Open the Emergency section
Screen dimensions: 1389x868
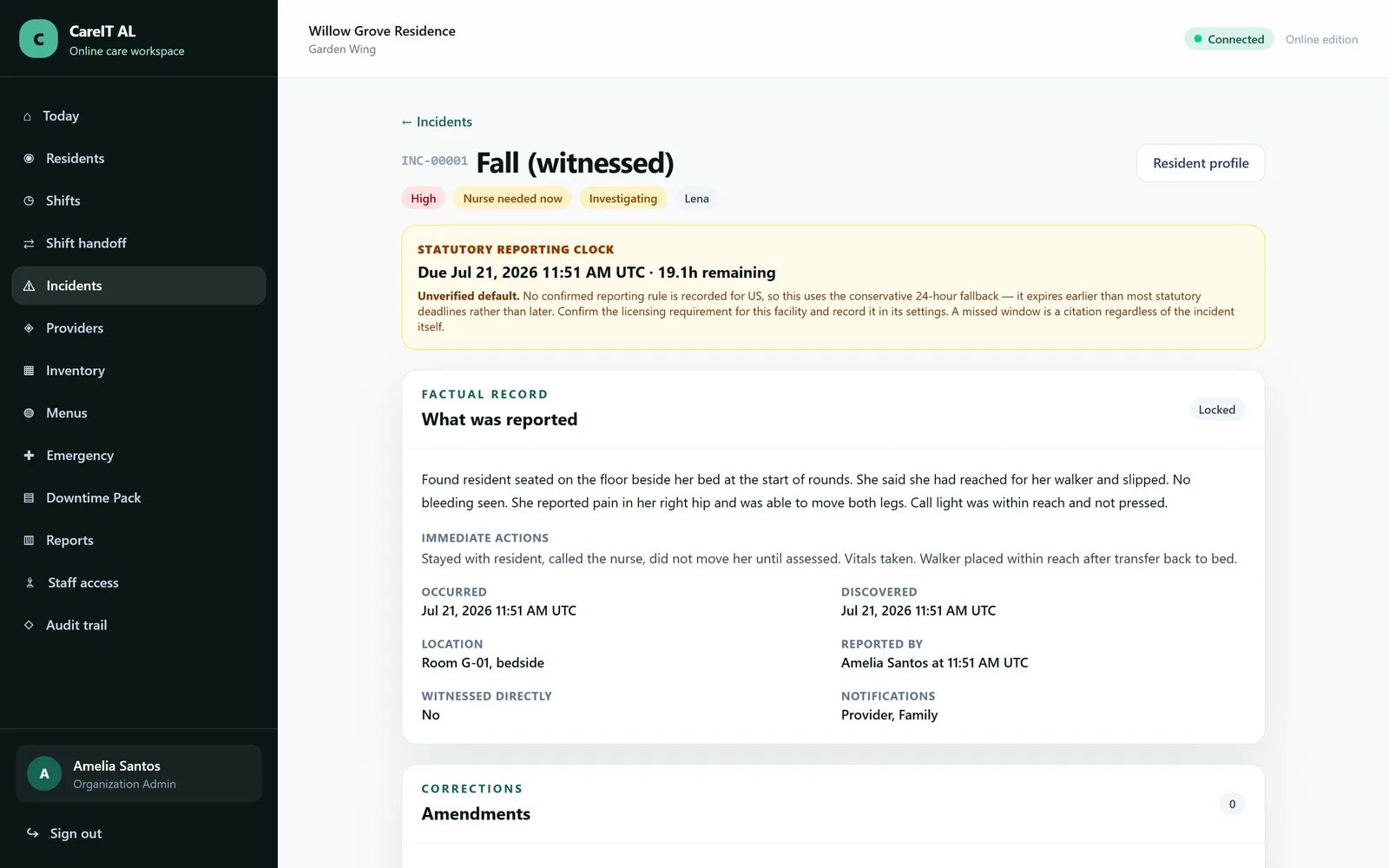point(139,456)
